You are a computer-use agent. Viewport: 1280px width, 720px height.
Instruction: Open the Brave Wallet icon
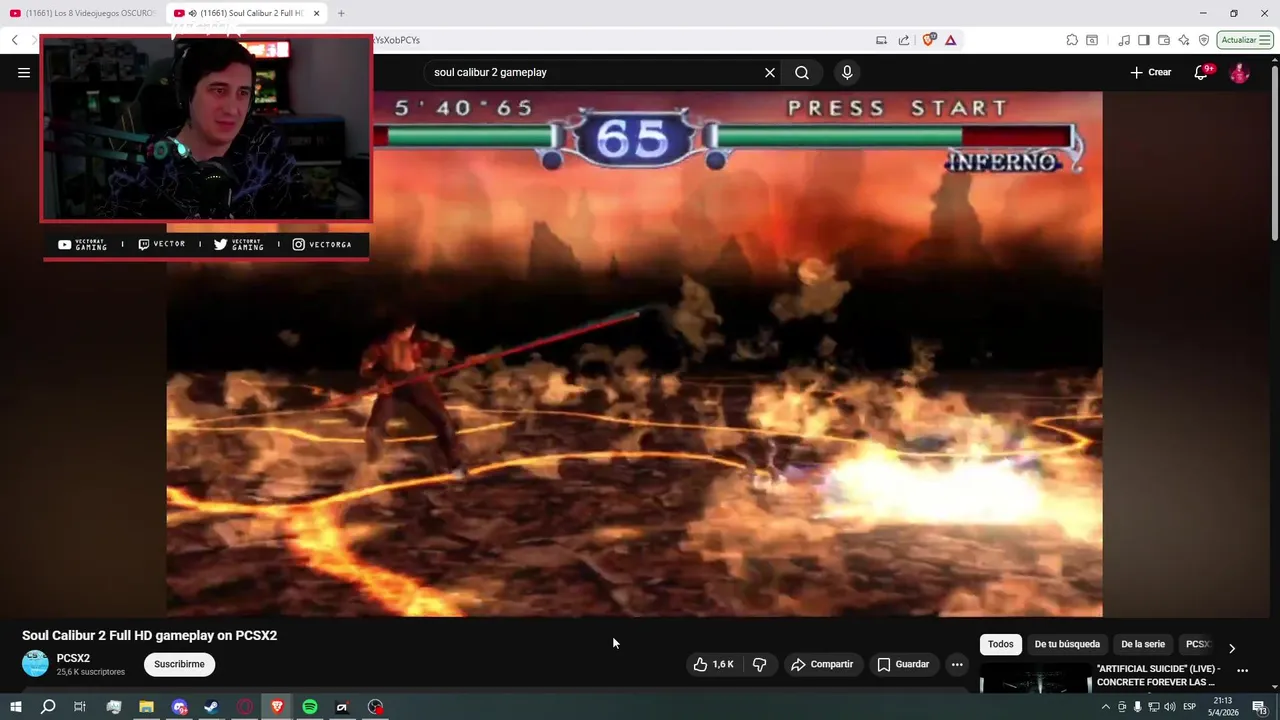(x=1164, y=40)
